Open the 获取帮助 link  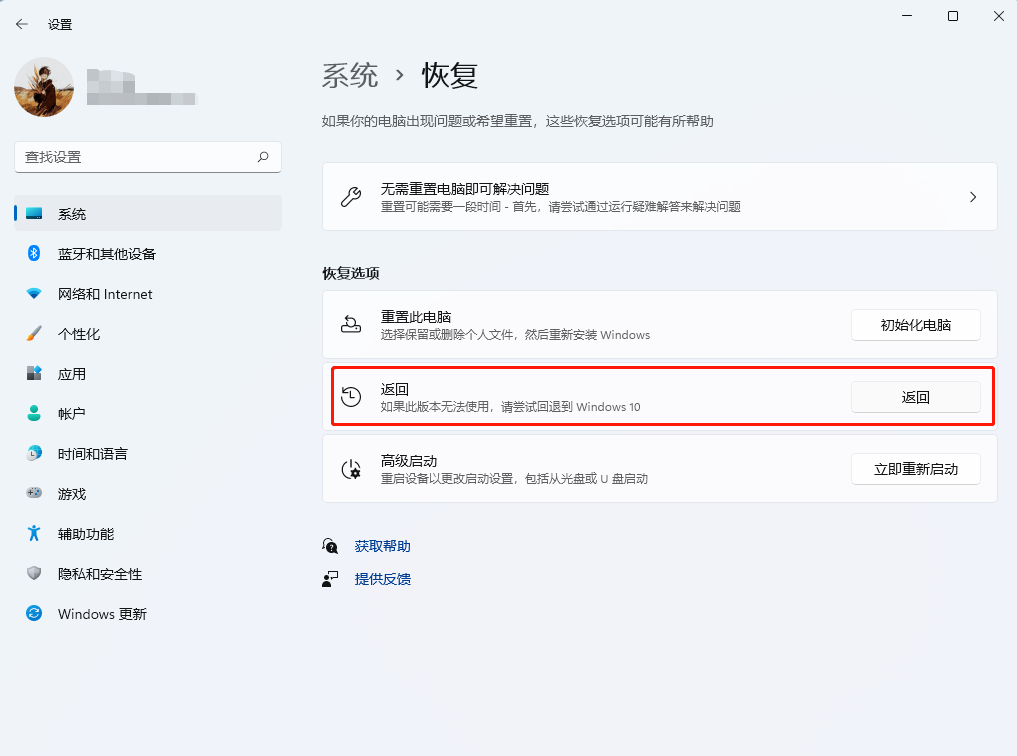point(383,547)
